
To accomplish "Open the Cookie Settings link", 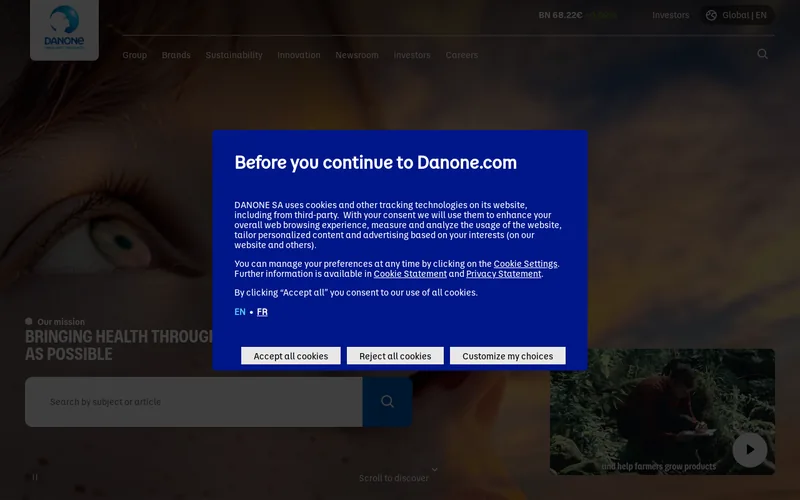I will click(x=525, y=263).
